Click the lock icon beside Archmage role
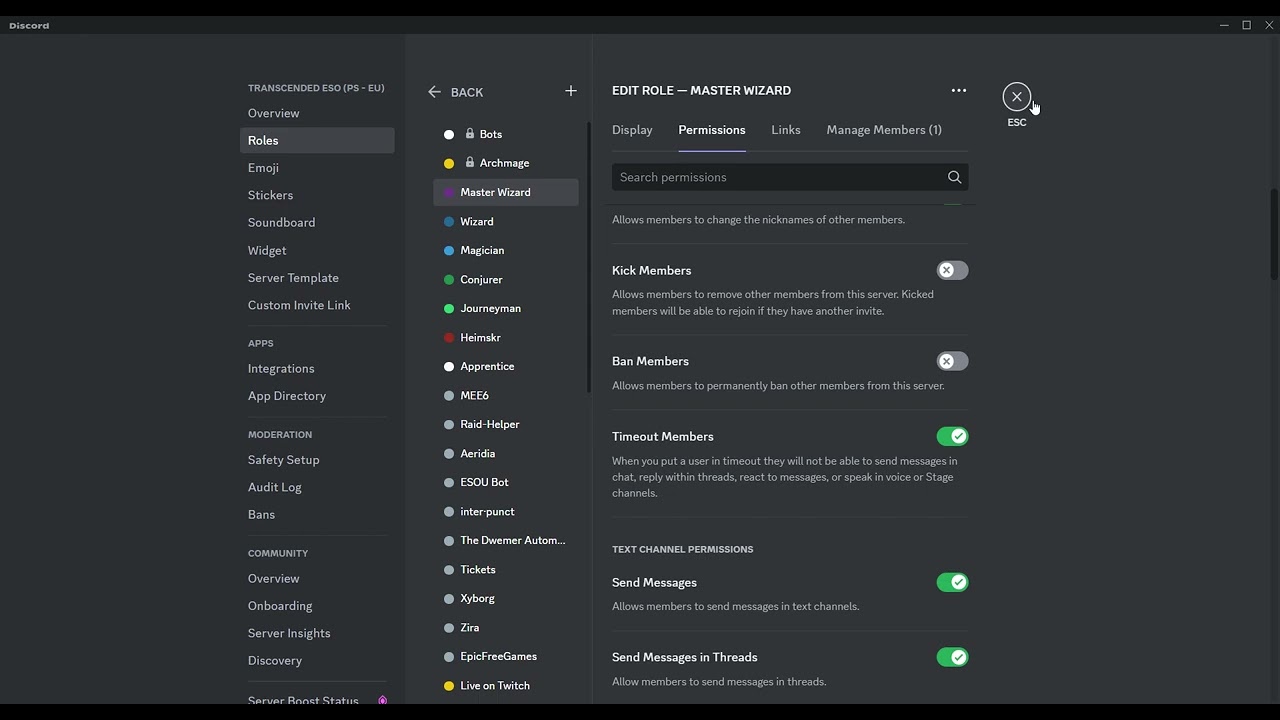This screenshot has height=720, width=1280. (470, 163)
